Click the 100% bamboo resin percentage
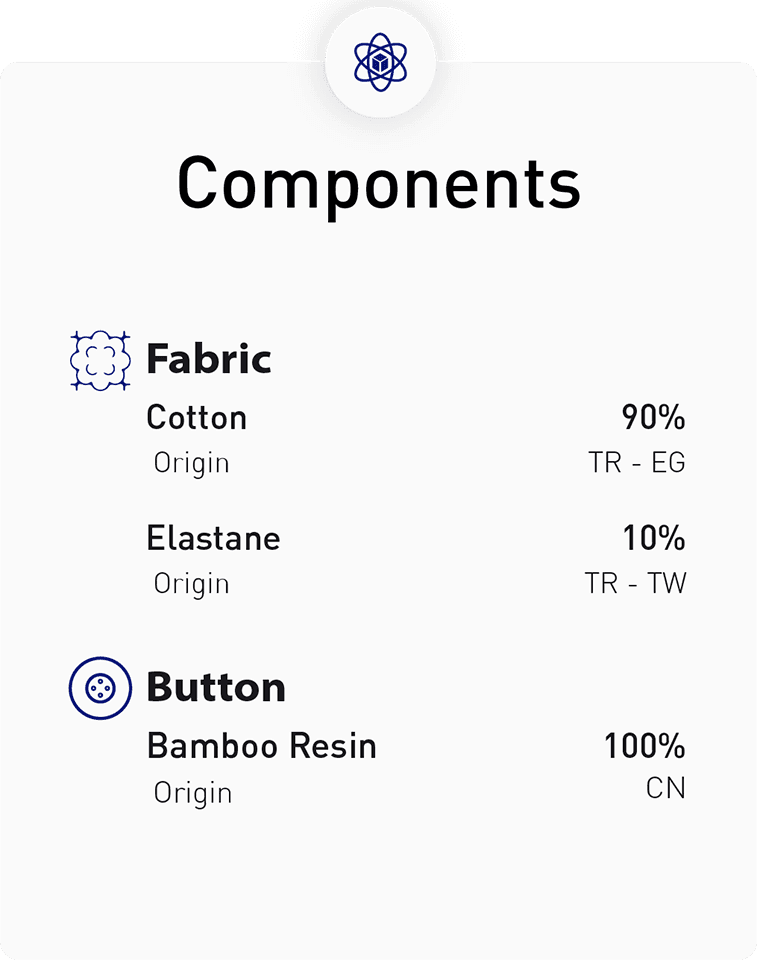The image size is (757, 960). tap(644, 746)
